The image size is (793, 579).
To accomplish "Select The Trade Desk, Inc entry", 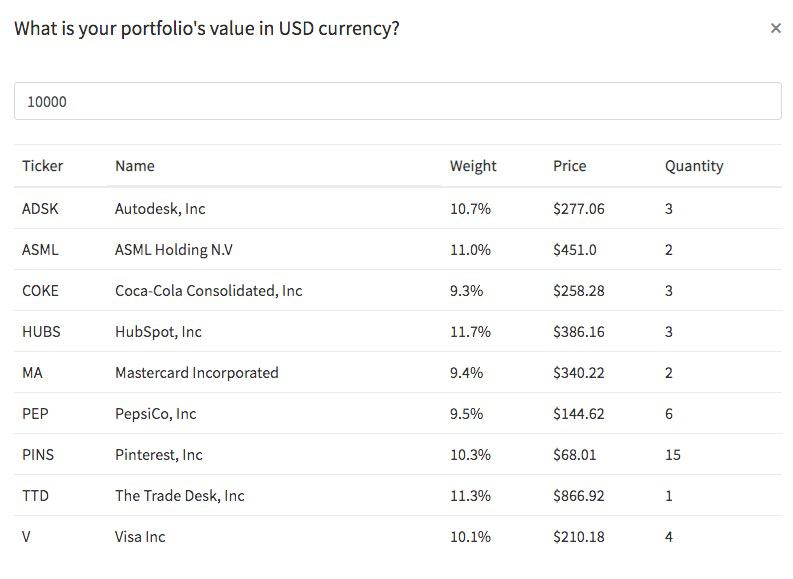I will 179,496.
